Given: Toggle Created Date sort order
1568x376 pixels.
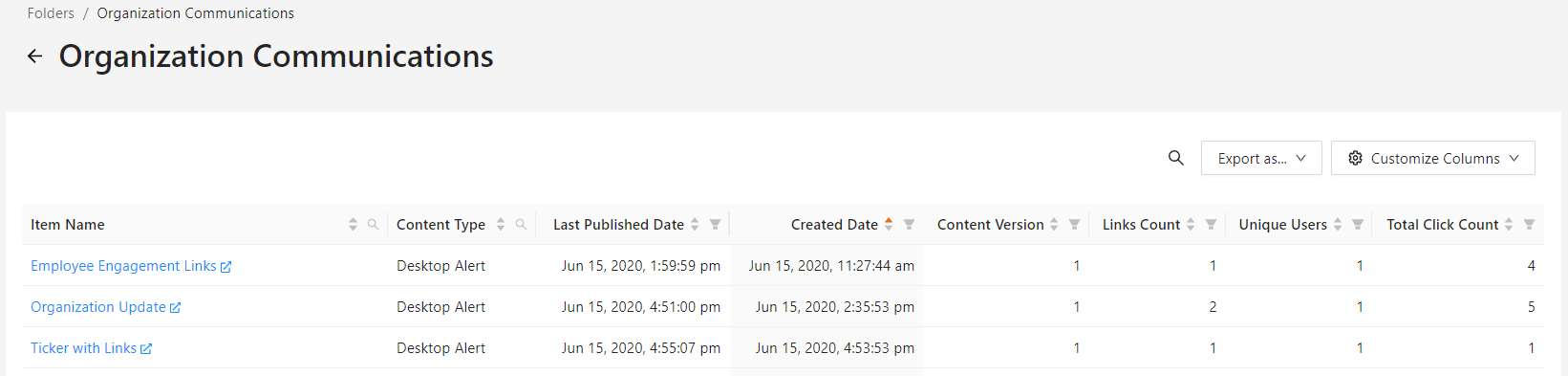Looking at the screenshot, I should [x=889, y=224].
